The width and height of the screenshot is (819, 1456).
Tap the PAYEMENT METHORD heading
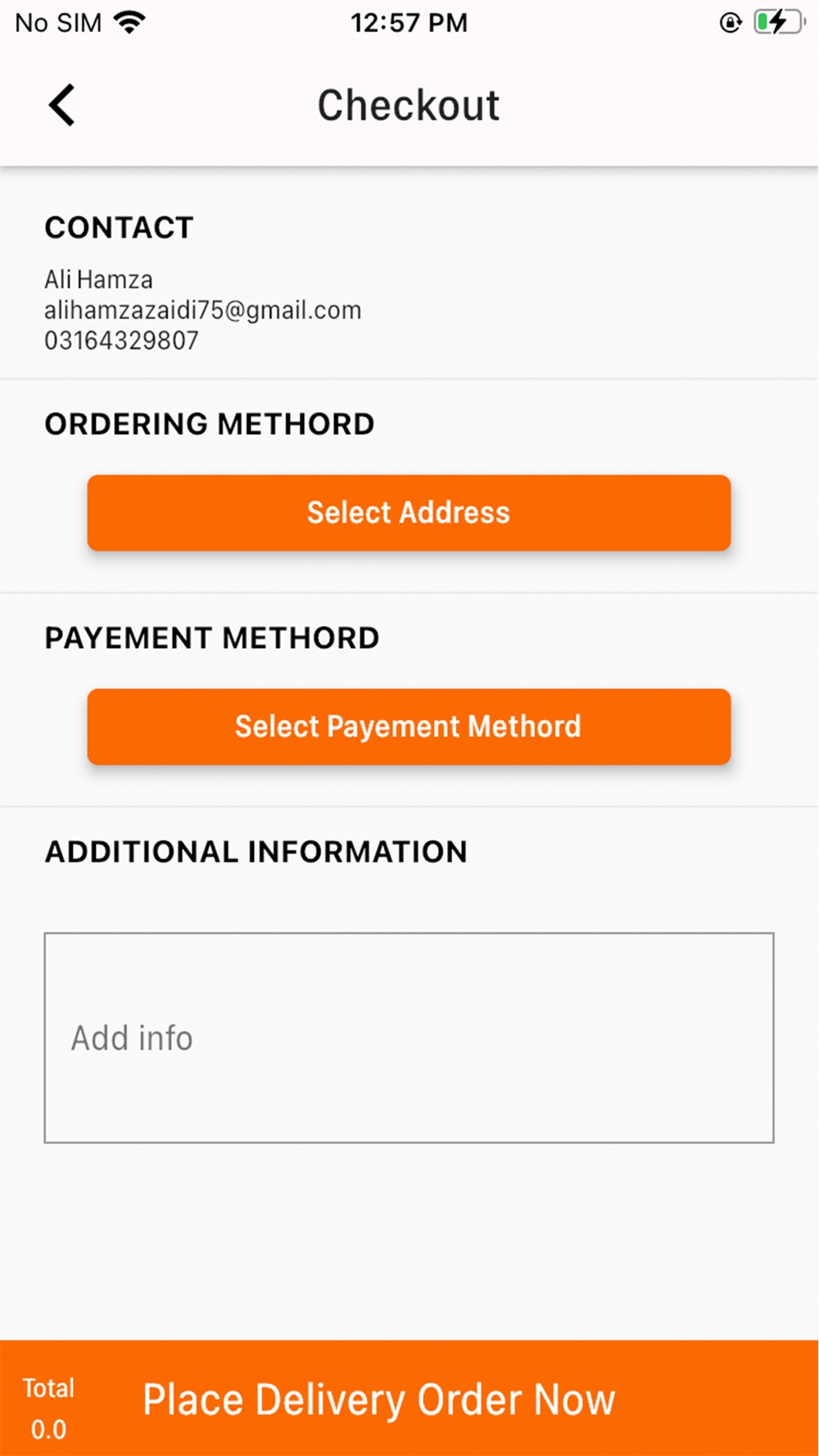click(212, 638)
